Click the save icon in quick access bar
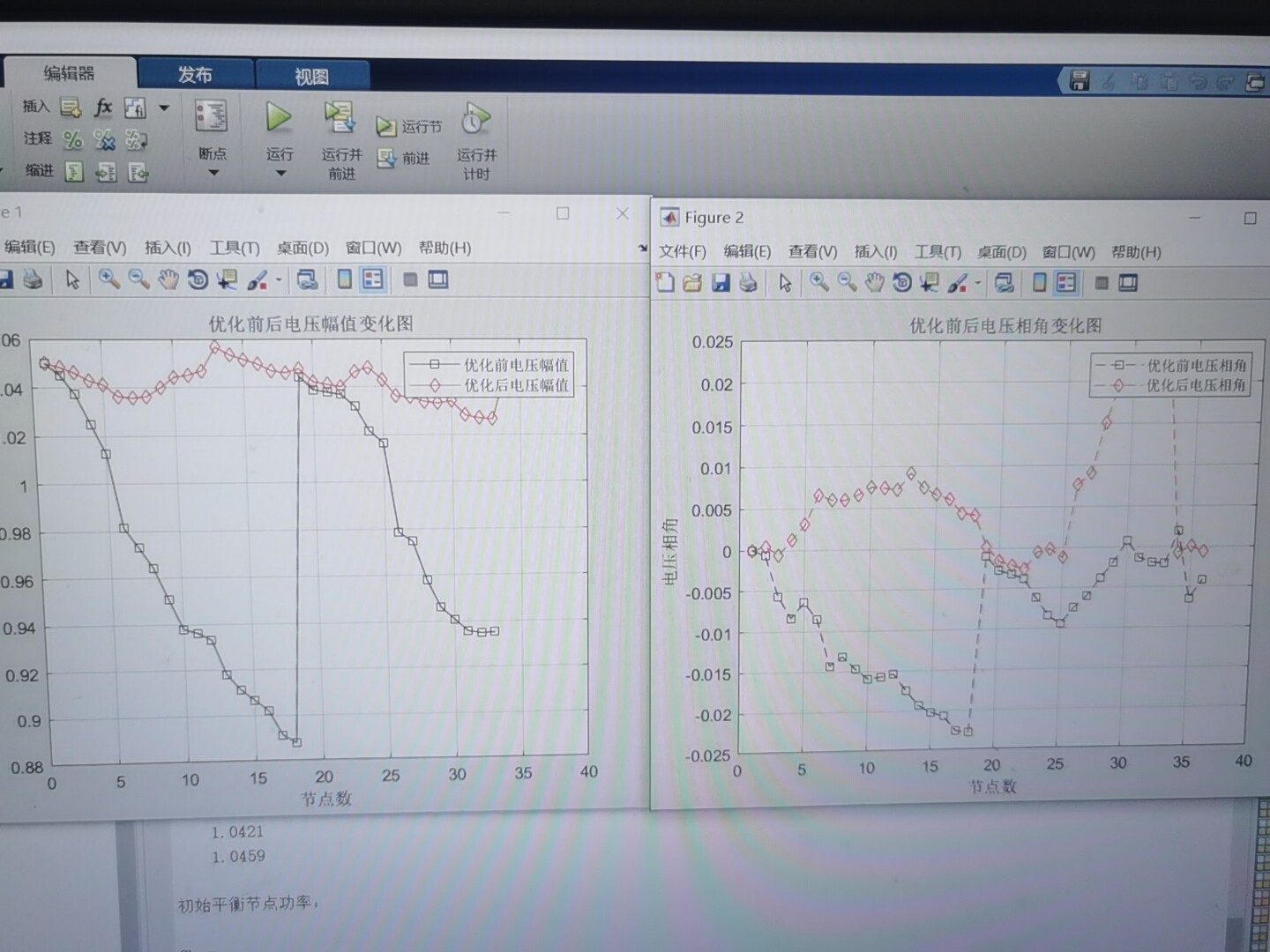 pyautogui.click(x=1079, y=81)
